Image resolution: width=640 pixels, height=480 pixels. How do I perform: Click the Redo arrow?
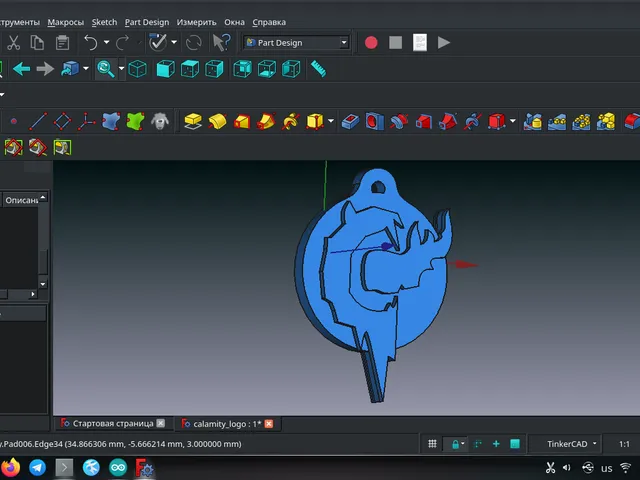point(122,42)
